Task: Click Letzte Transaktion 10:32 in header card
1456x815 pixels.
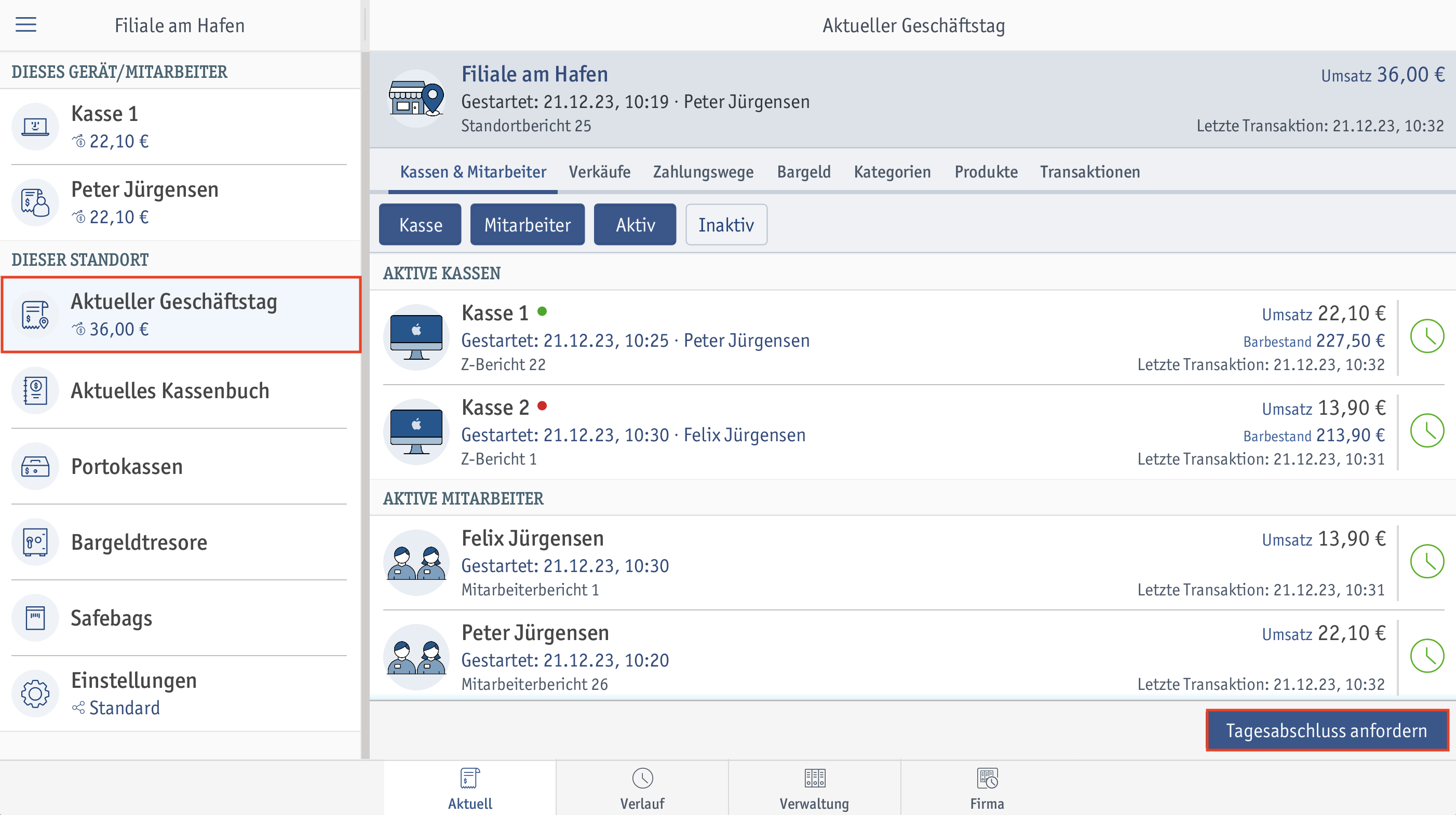Action: 1320,126
